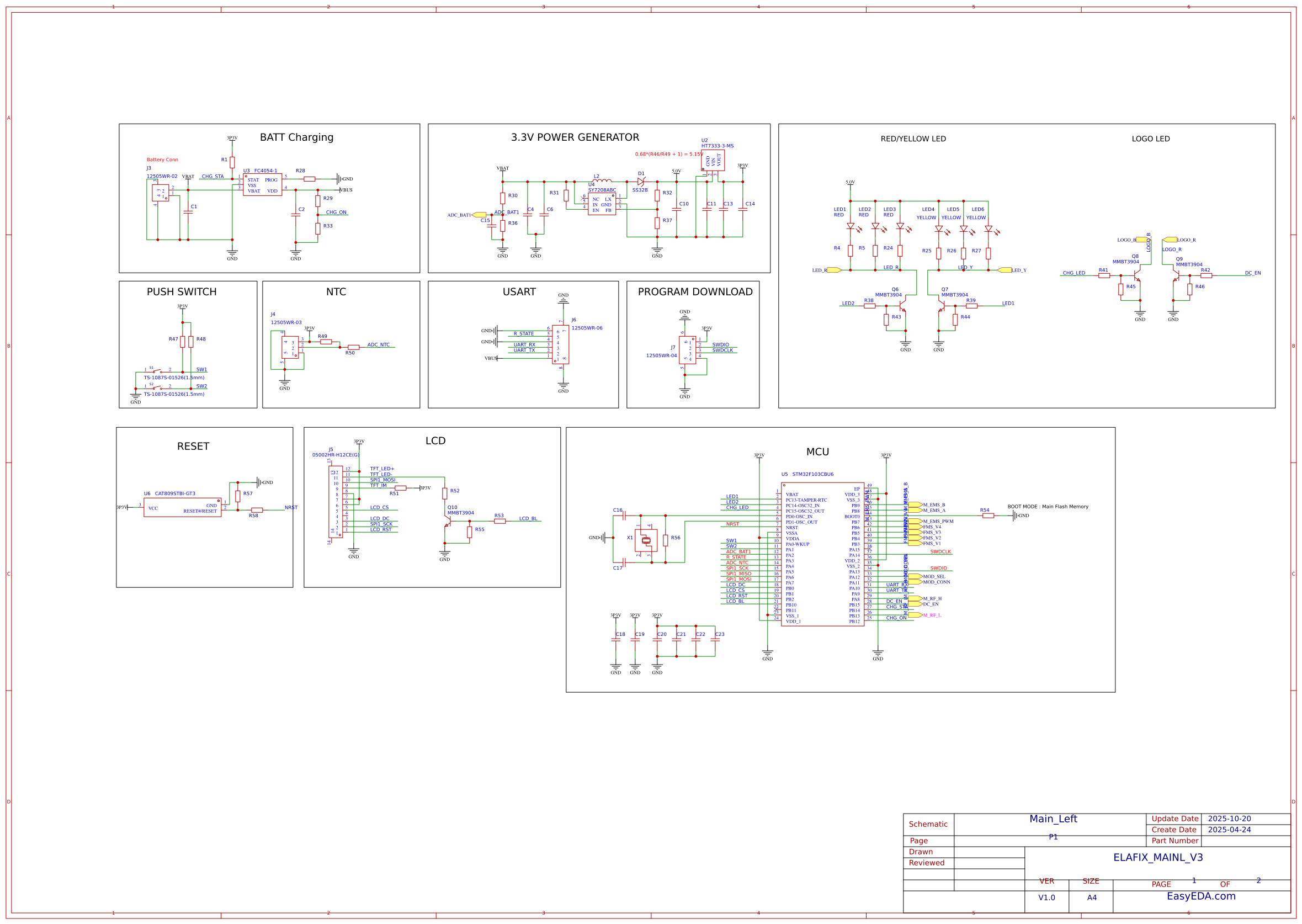Click the "MCU" section title
Viewport: 1302px width, 924px height.
coord(817,452)
